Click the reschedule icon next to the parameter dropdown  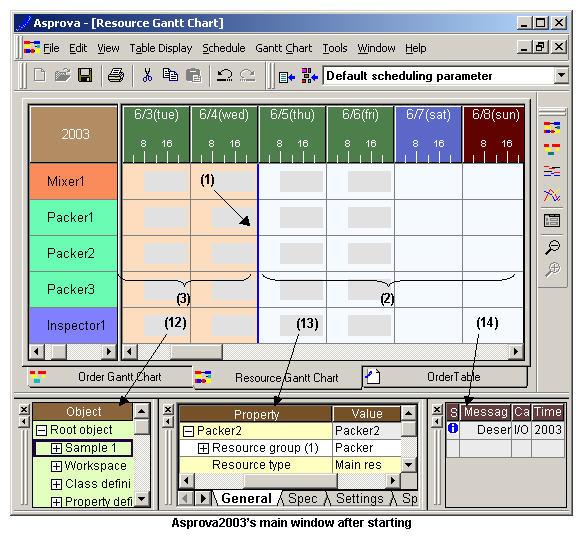310,76
